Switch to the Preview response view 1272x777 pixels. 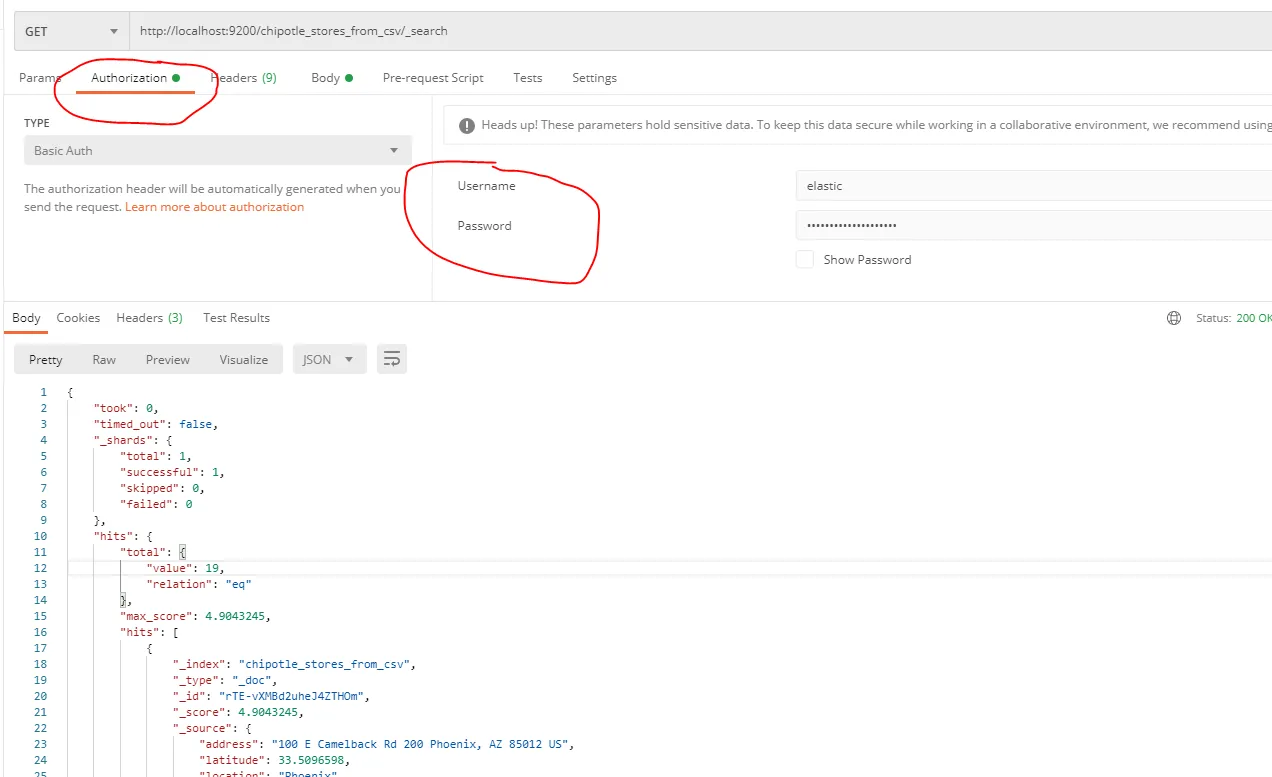coord(168,360)
